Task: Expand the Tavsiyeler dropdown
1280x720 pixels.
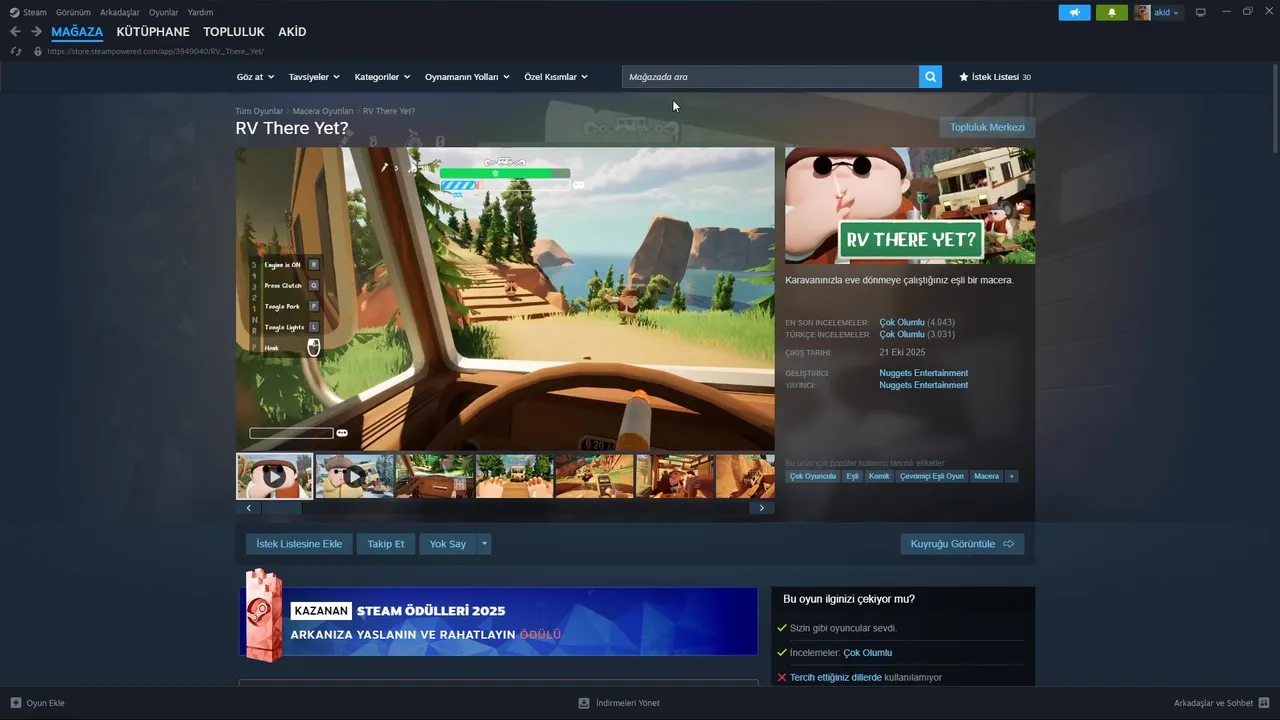Action: pos(314,77)
